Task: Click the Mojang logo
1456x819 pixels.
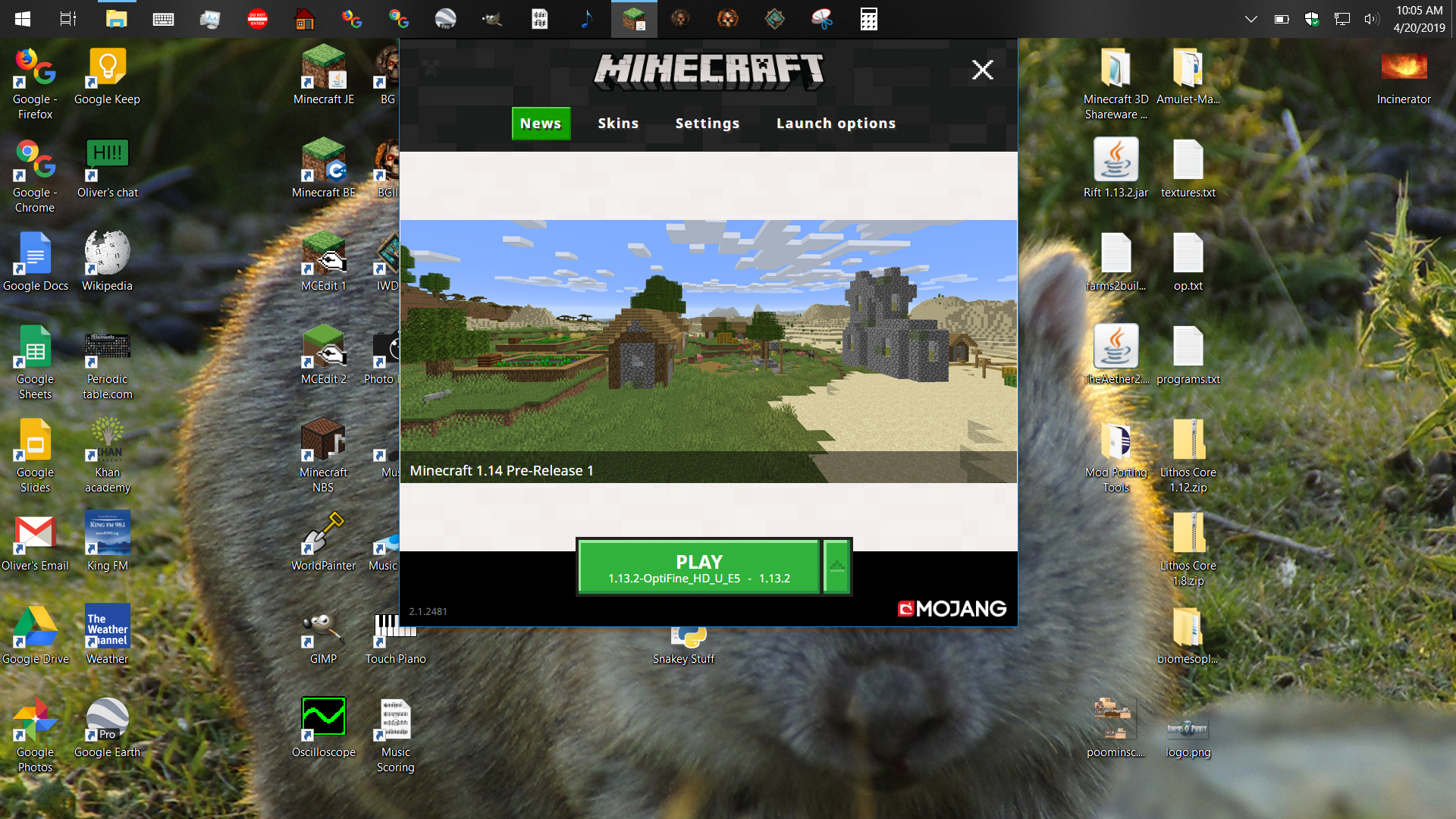Action: coord(952,609)
